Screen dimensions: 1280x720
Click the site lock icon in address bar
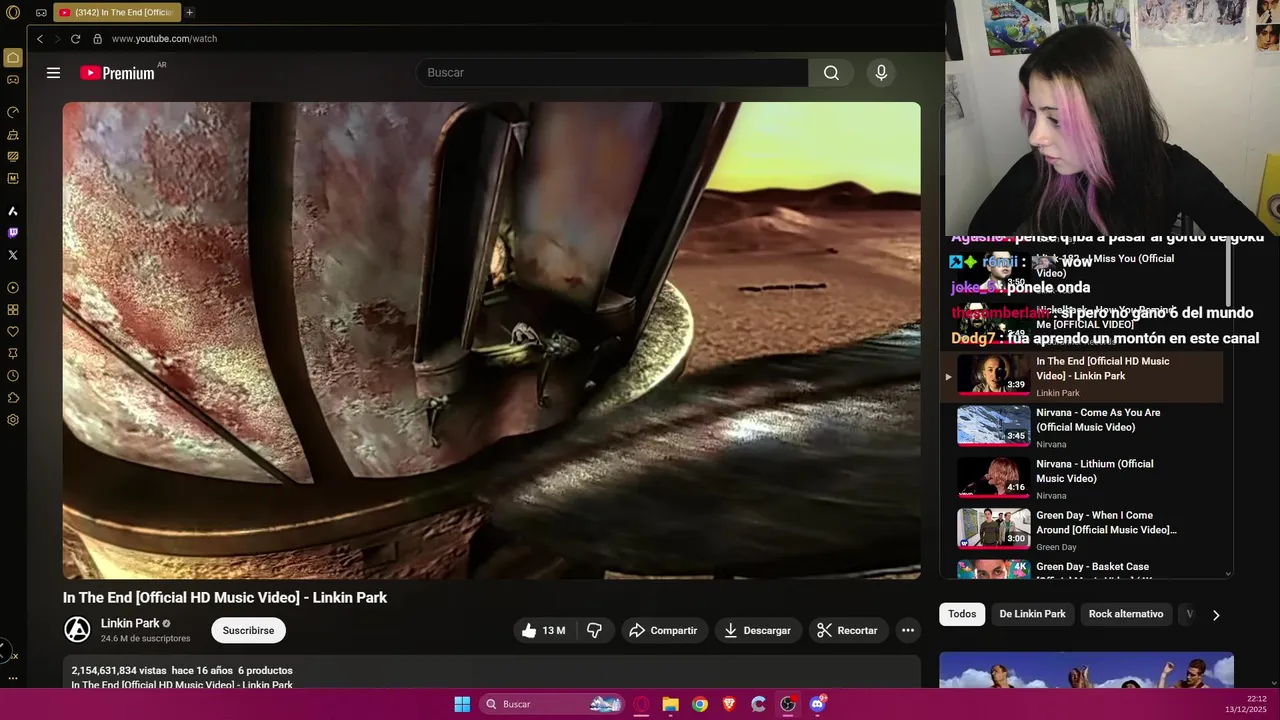[97, 39]
